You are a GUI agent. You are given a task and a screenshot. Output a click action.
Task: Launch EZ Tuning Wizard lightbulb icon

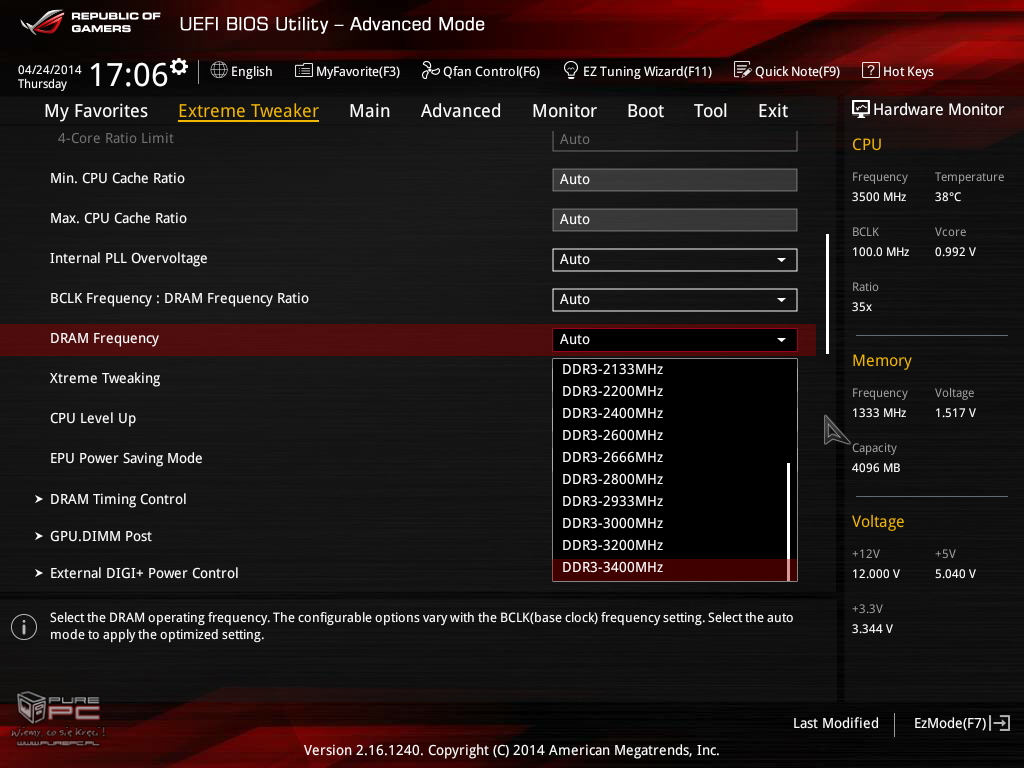tap(571, 71)
